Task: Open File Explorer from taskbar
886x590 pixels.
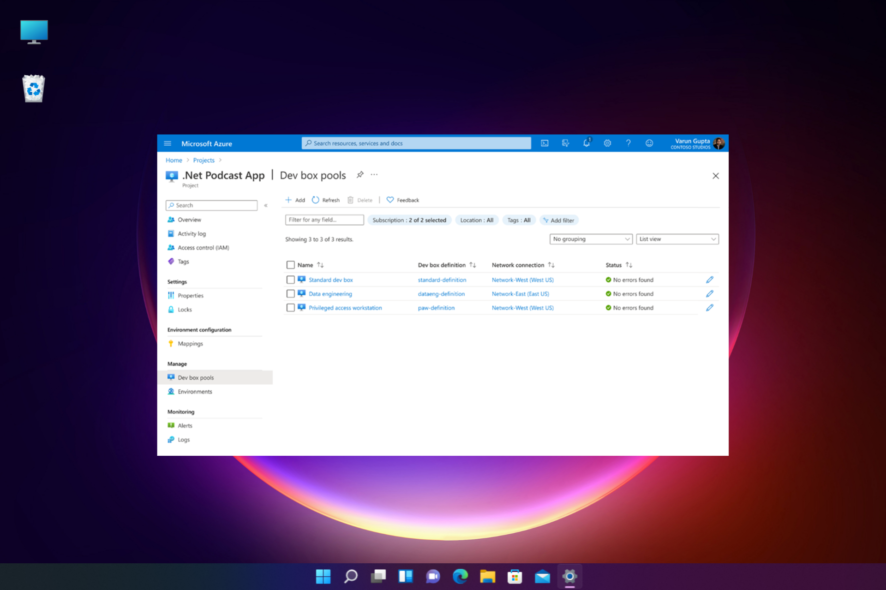Action: (x=487, y=576)
